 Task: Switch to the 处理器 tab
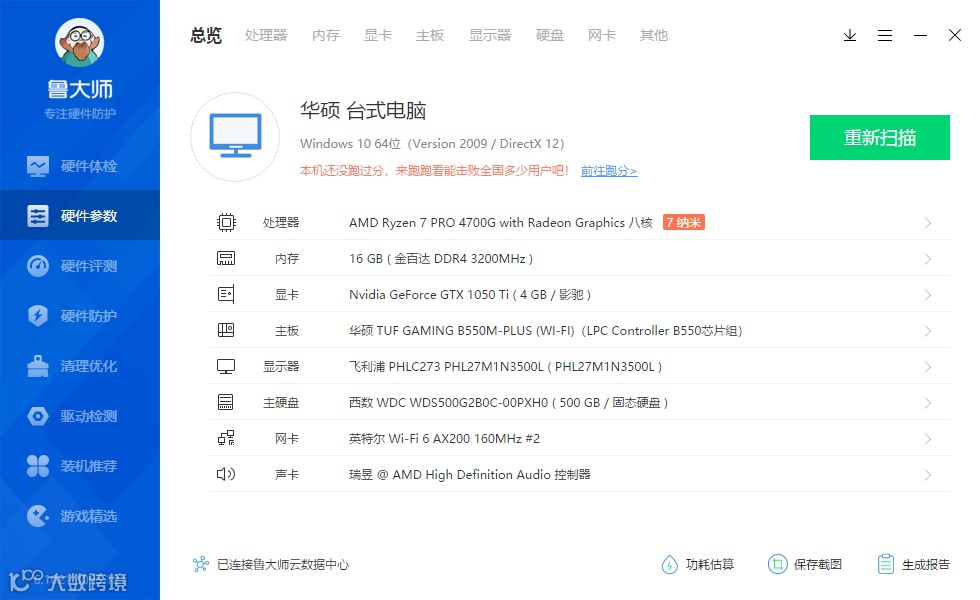266,36
